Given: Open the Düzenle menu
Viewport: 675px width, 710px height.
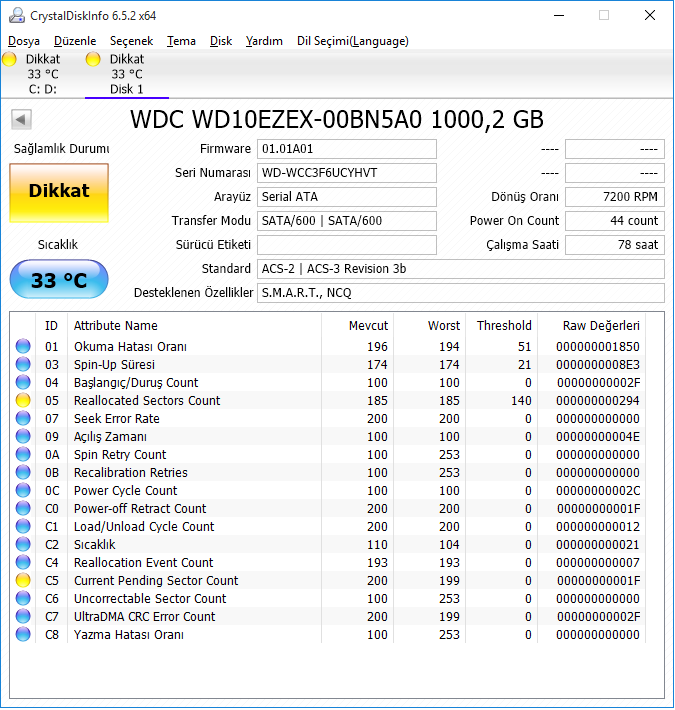Looking at the screenshot, I should (75, 41).
